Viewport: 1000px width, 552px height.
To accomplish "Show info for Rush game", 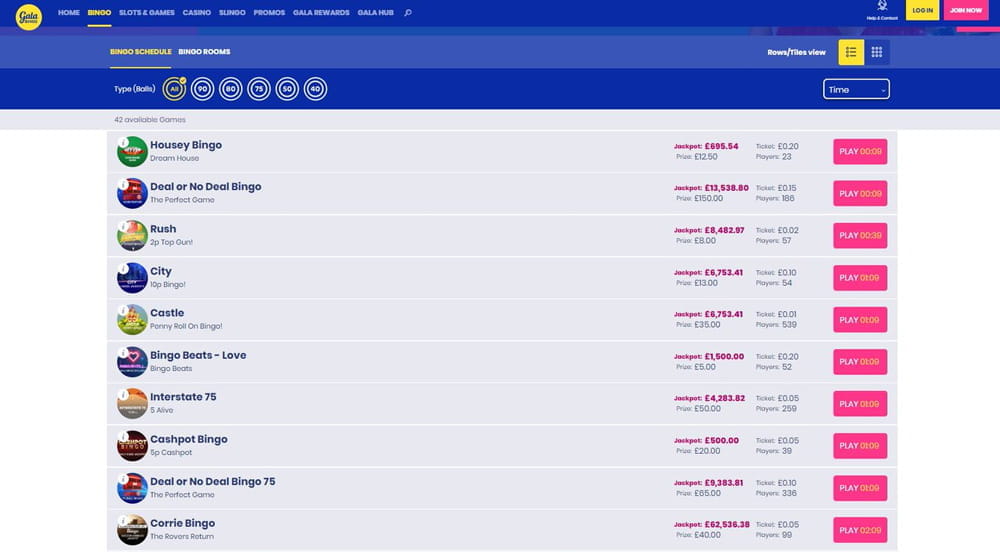I will (123, 226).
